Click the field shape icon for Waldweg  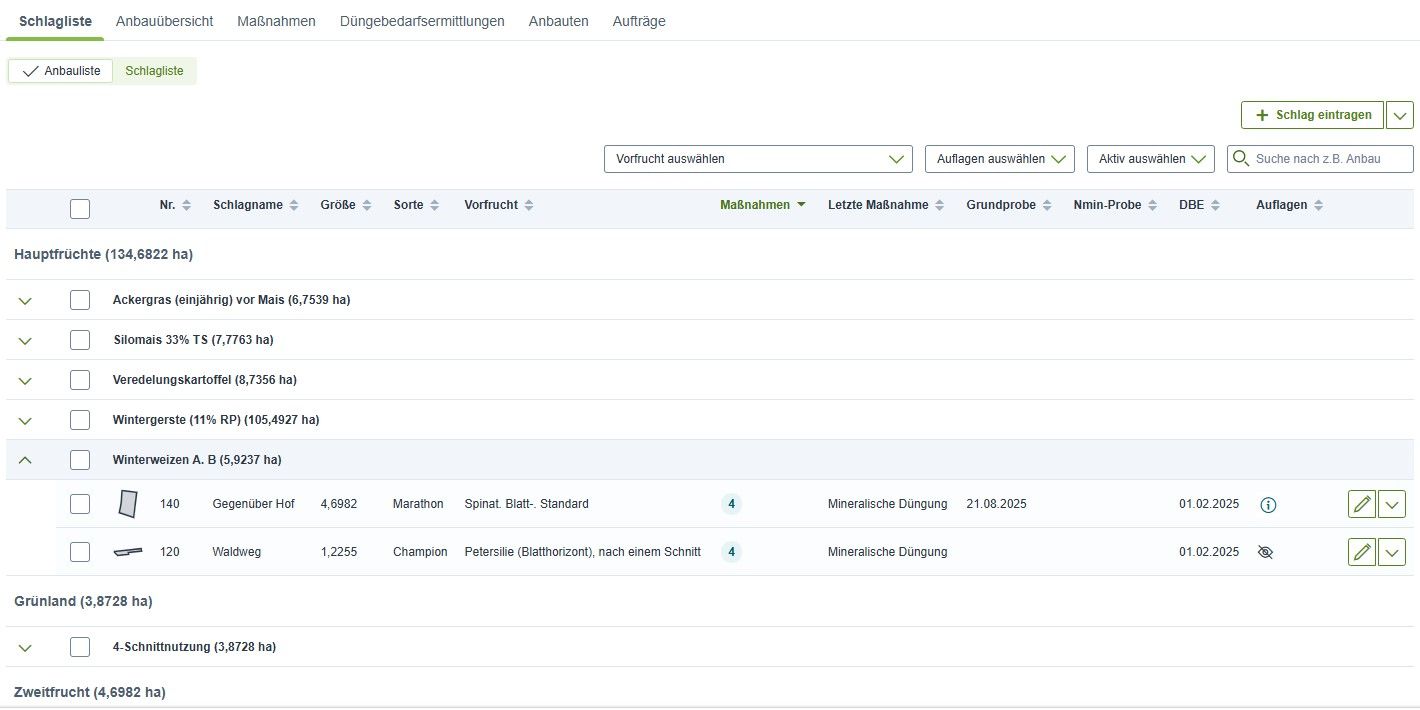127,552
